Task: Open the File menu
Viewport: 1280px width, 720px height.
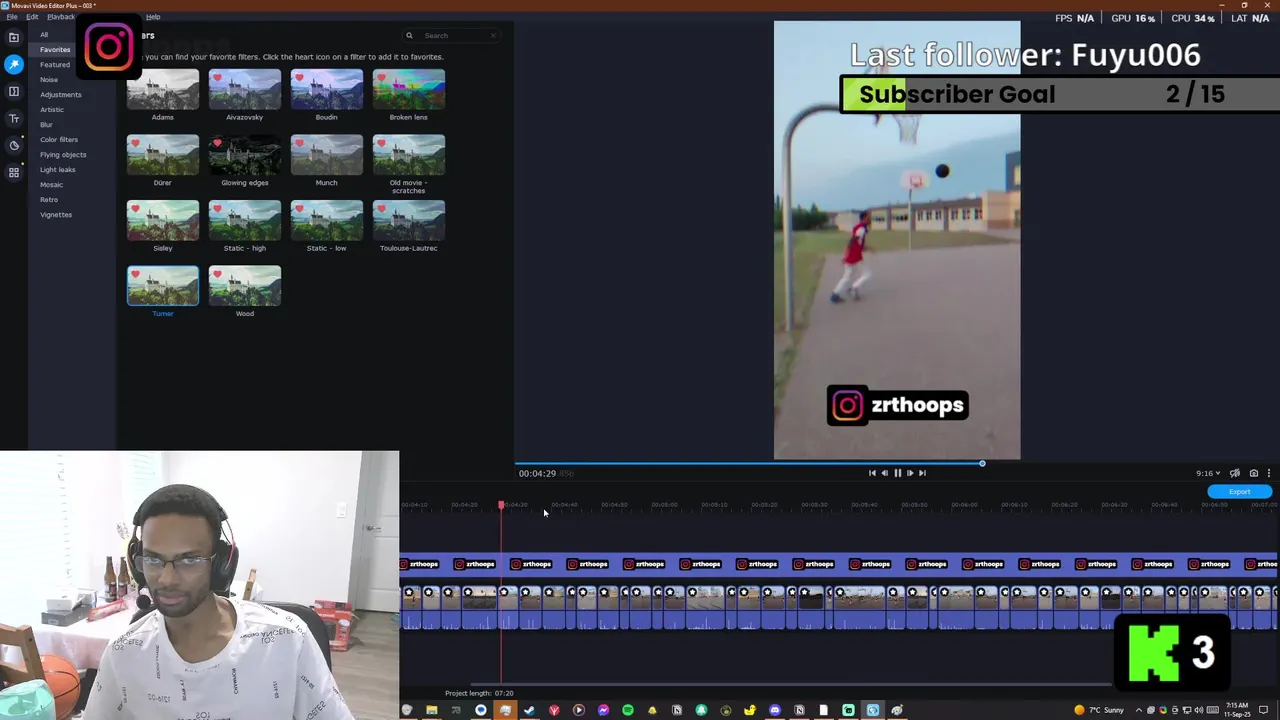Action: (12, 17)
